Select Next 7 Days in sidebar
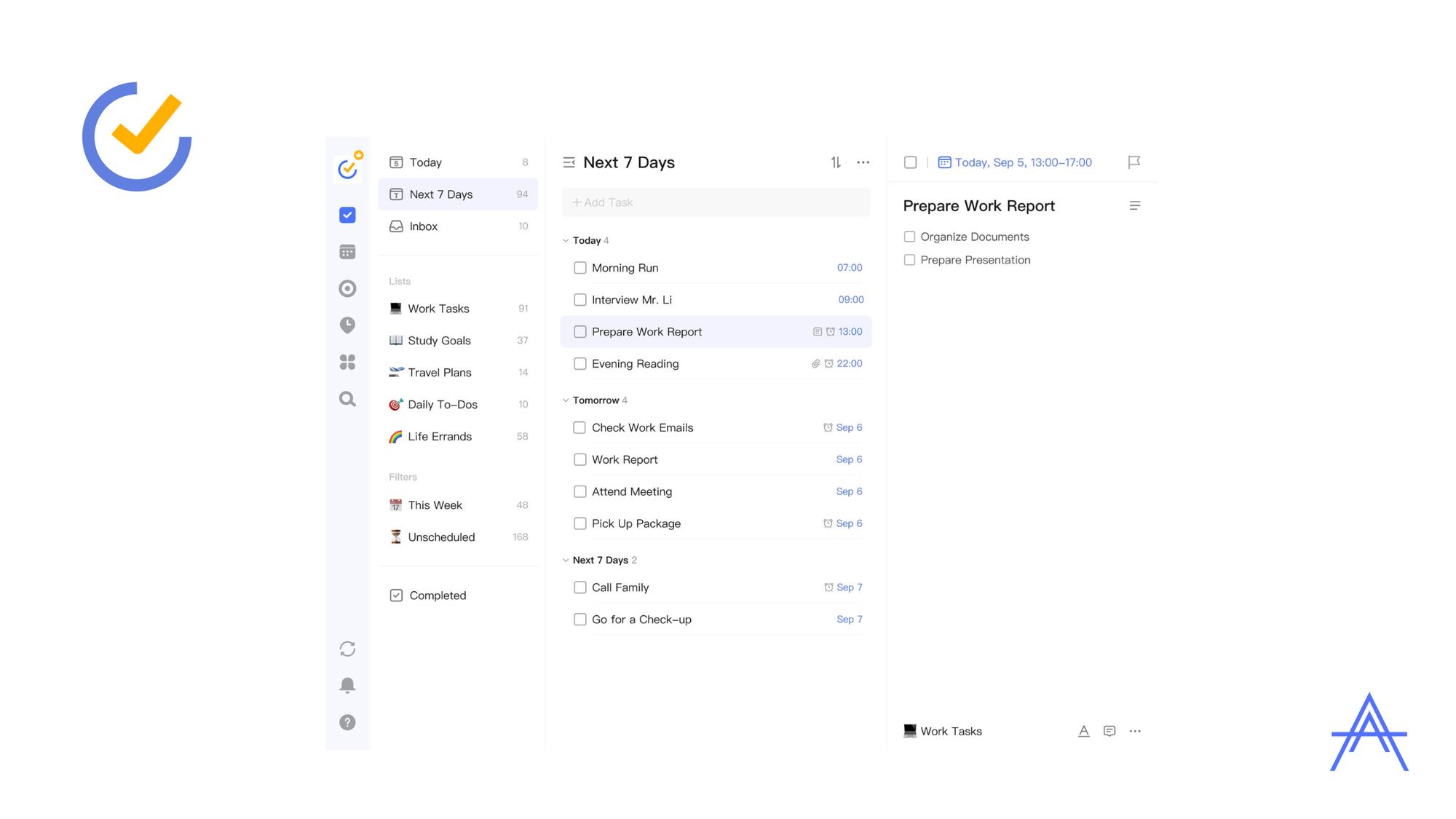This screenshot has width=1456, height=819. point(458,194)
